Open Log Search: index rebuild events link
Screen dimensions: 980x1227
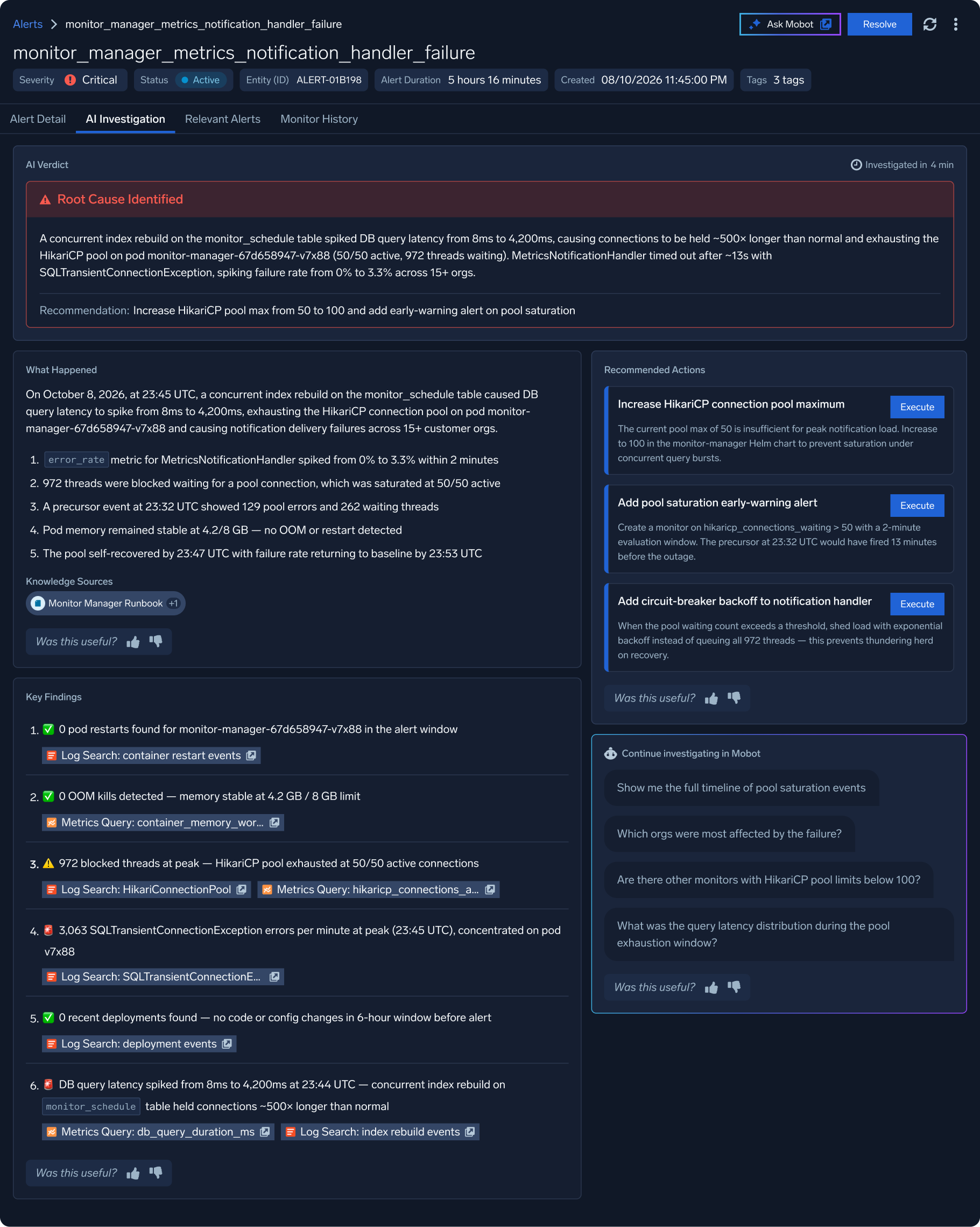point(380,1133)
